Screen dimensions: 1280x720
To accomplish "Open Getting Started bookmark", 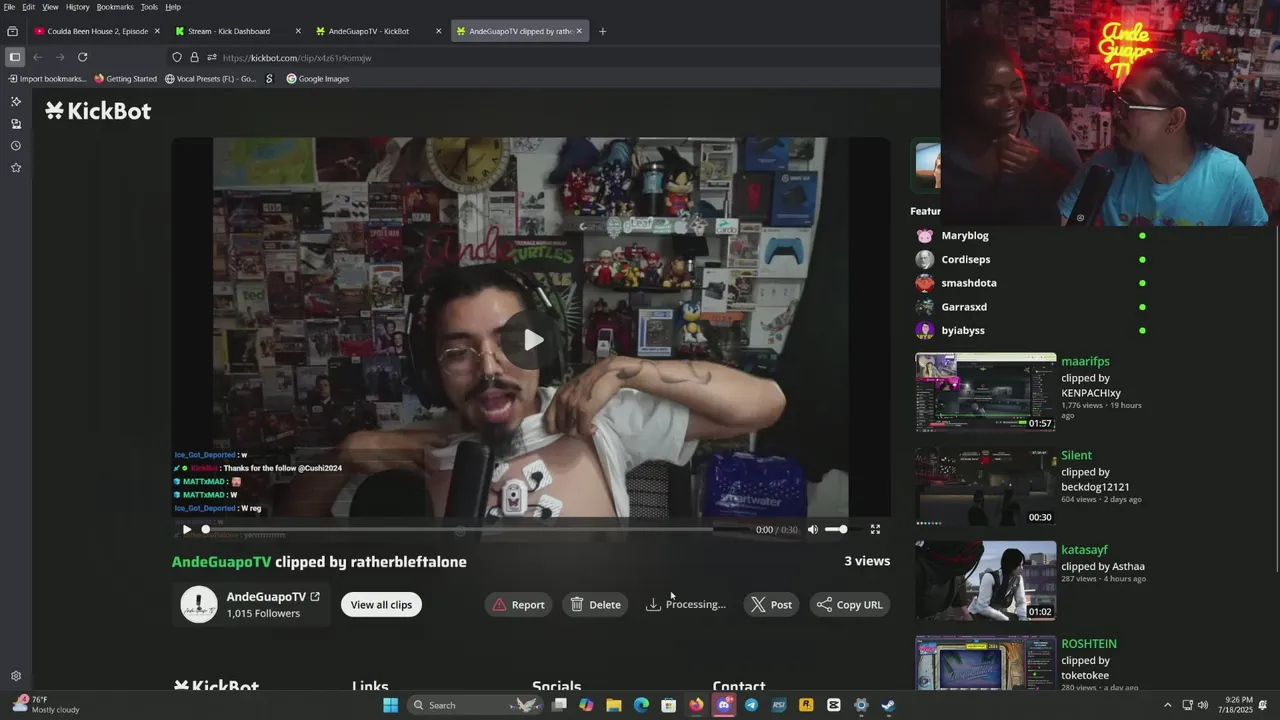I will (126, 79).
